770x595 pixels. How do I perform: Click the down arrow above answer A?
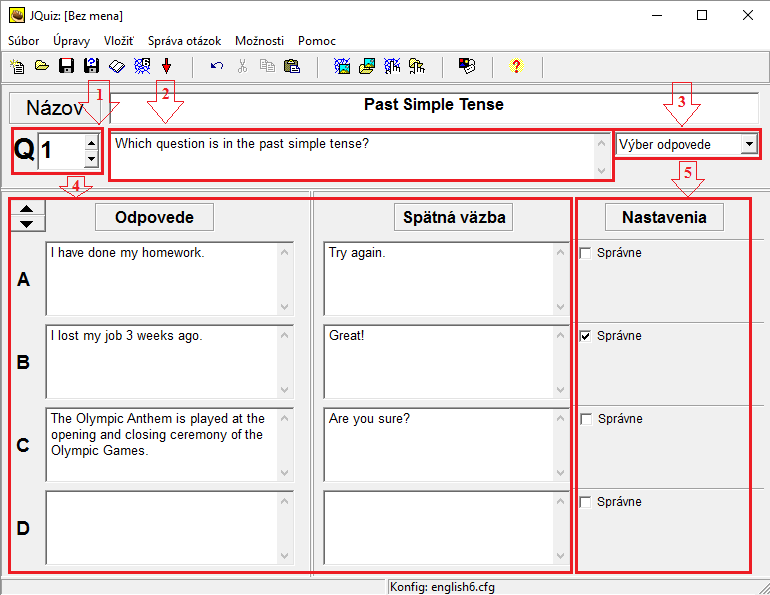(x=27, y=223)
